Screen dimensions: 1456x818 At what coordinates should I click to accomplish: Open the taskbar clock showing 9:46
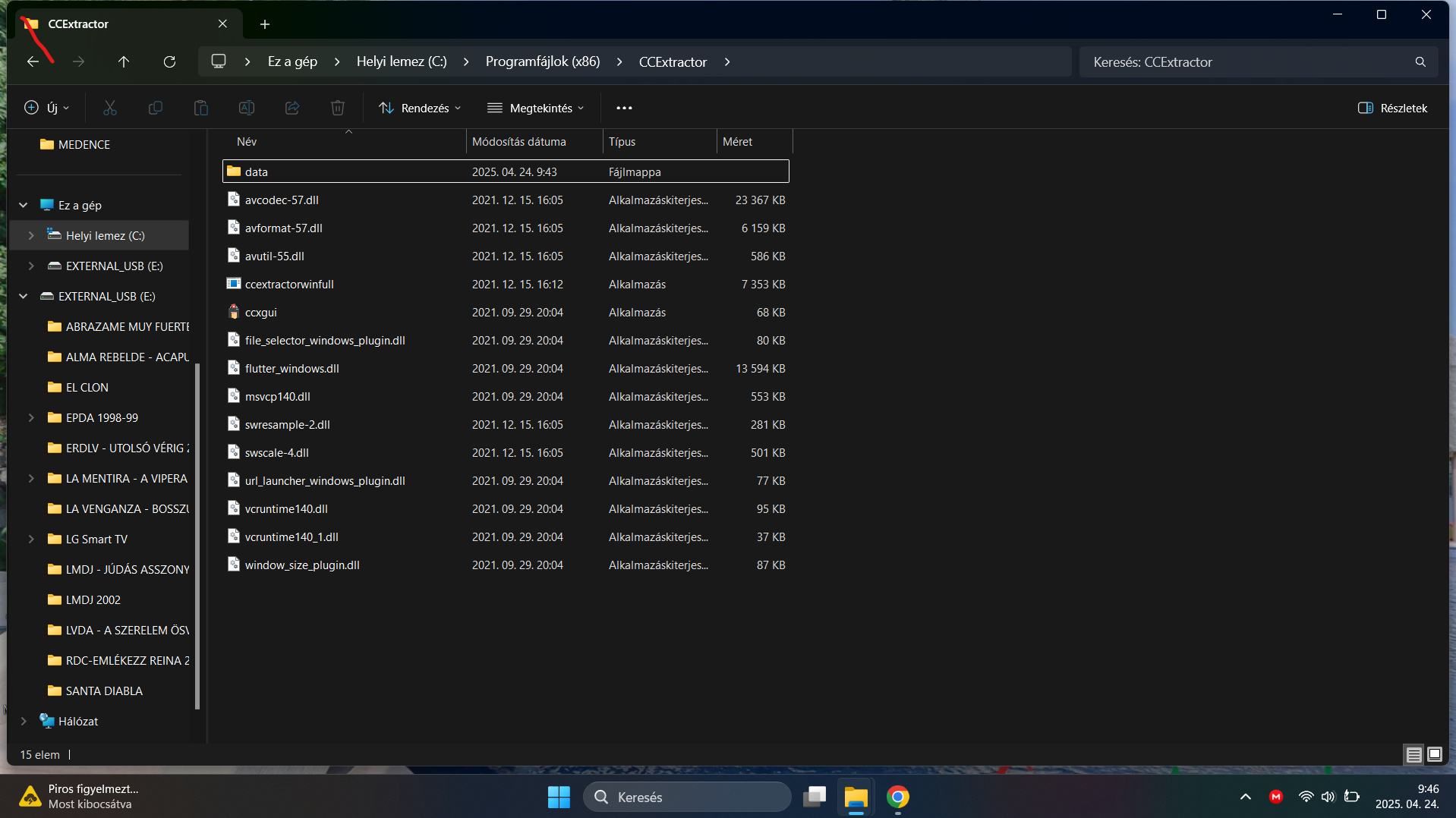click(x=1407, y=797)
